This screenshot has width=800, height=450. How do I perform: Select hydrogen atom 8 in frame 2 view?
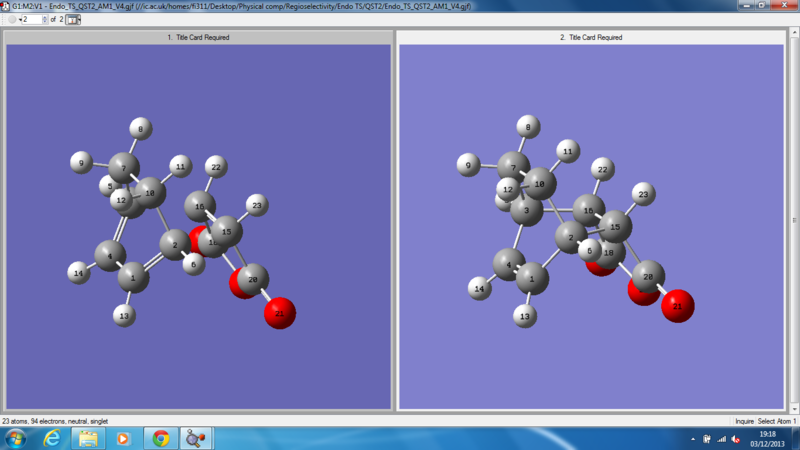tap(529, 127)
